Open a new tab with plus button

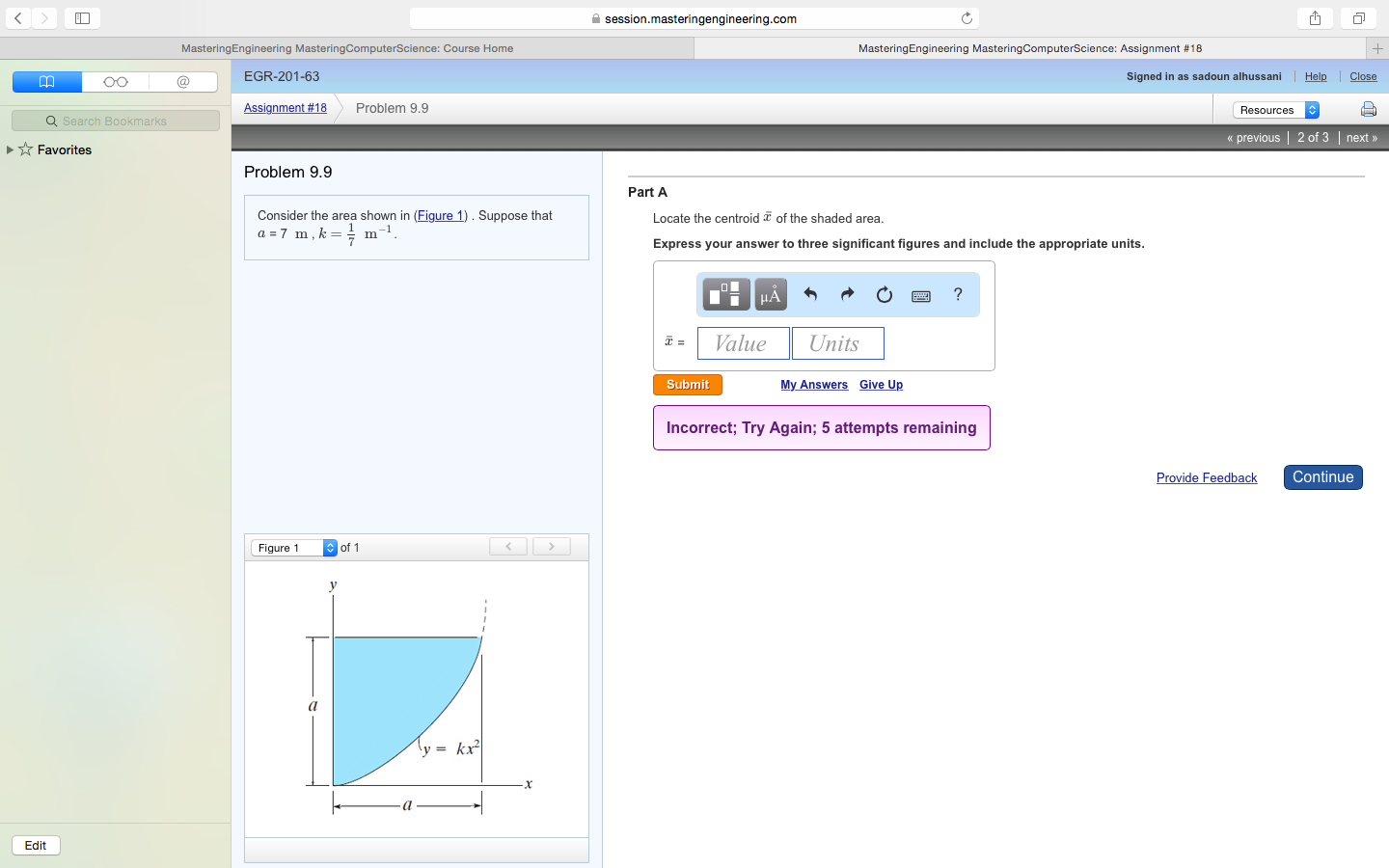[1377, 48]
